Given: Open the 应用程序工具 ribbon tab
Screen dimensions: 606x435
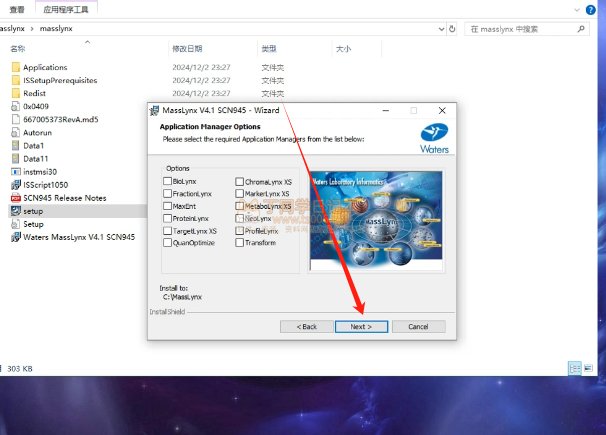Looking at the screenshot, I should click(x=66, y=10).
